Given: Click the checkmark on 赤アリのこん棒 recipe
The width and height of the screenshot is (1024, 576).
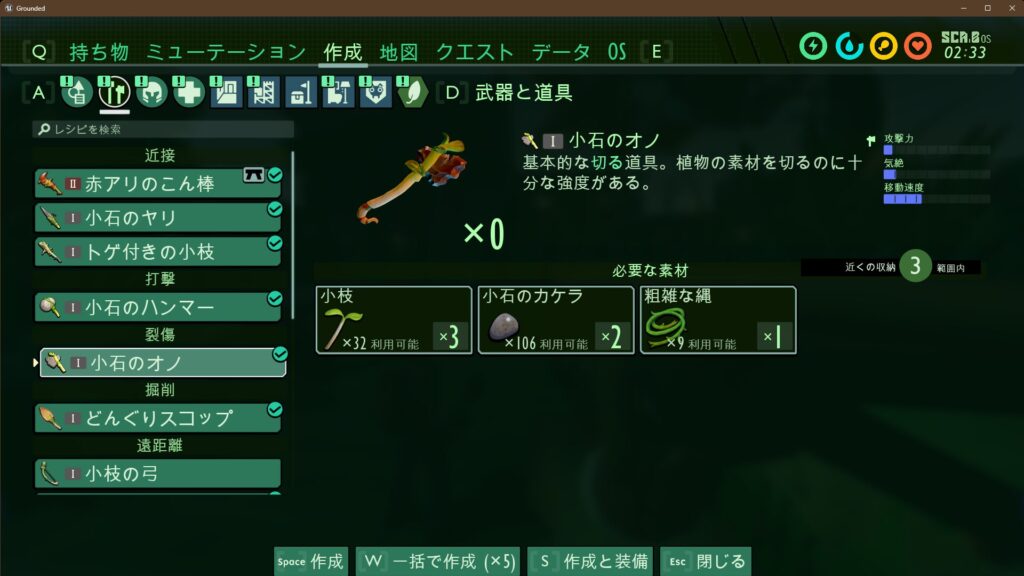Looking at the screenshot, I should [x=275, y=174].
